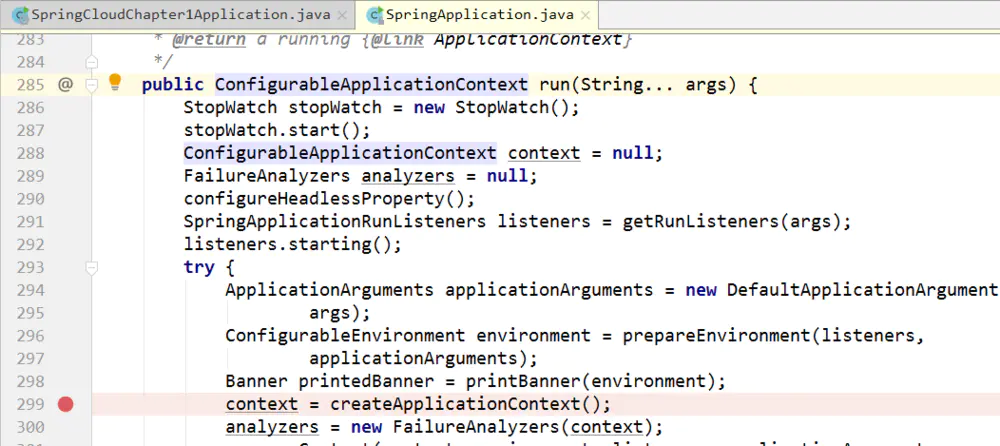Click the @return Javadoc tag on line 283
The width and height of the screenshot is (1000, 446).
[x=209, y=40]
